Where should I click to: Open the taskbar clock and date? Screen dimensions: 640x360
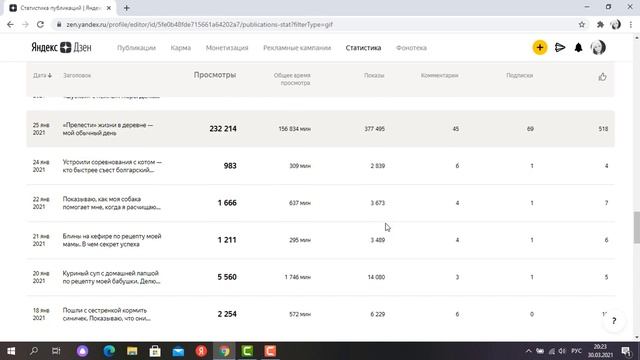600,351
